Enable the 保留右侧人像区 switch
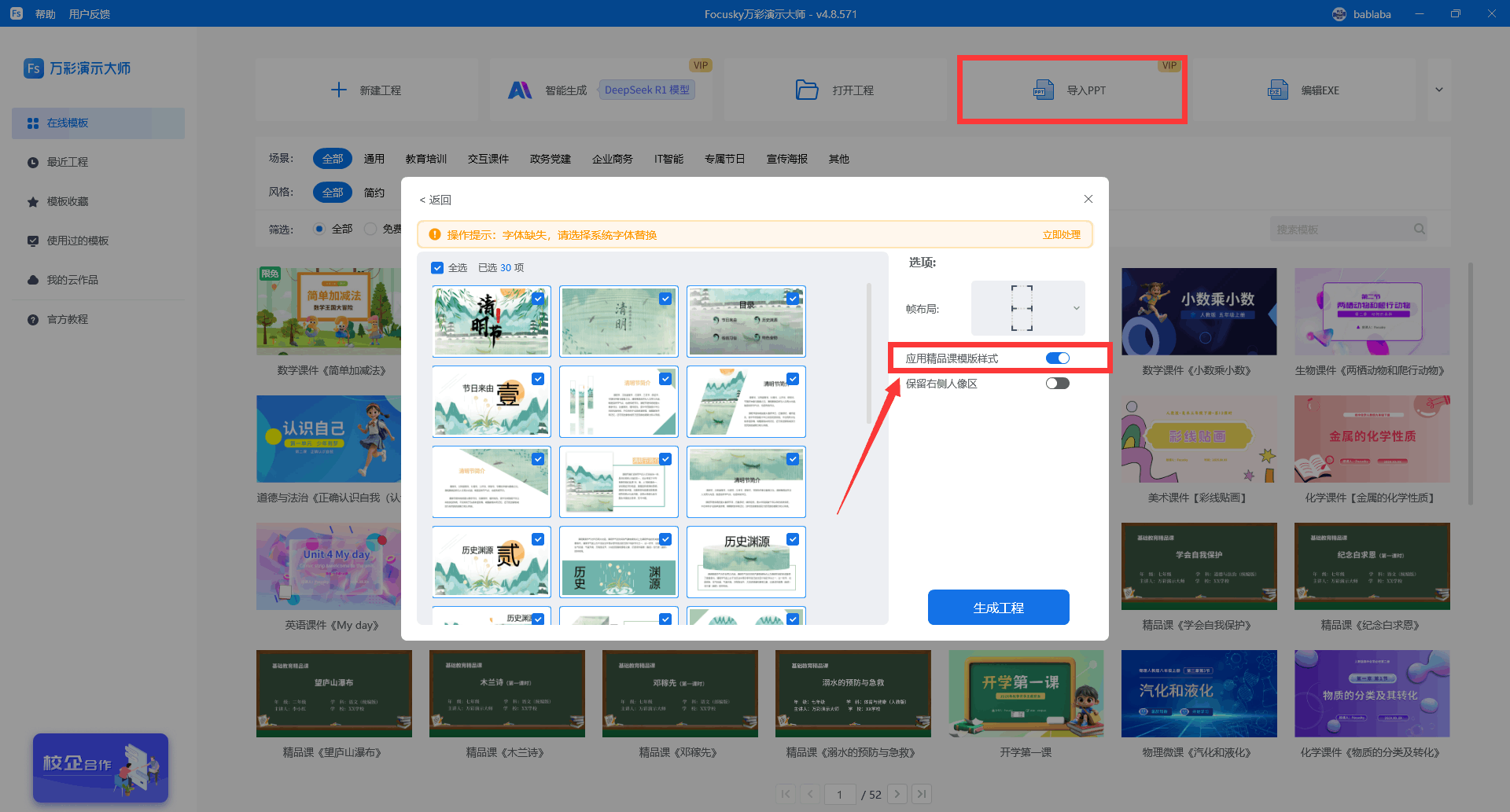Viewport: 1510px width, 812px height. (x=1057, y=384)
